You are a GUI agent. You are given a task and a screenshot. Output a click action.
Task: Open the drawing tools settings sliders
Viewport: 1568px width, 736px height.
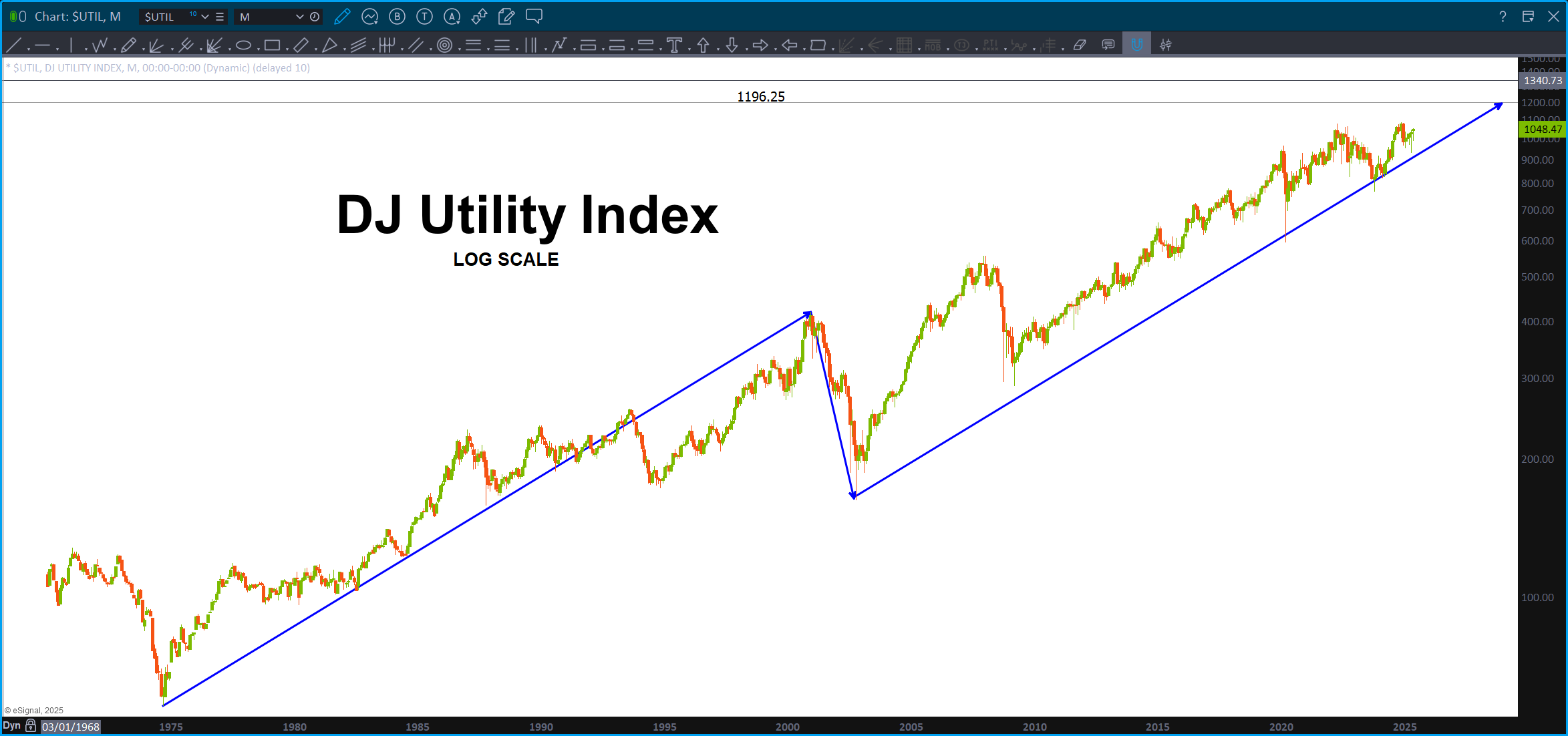[1166, 45]
